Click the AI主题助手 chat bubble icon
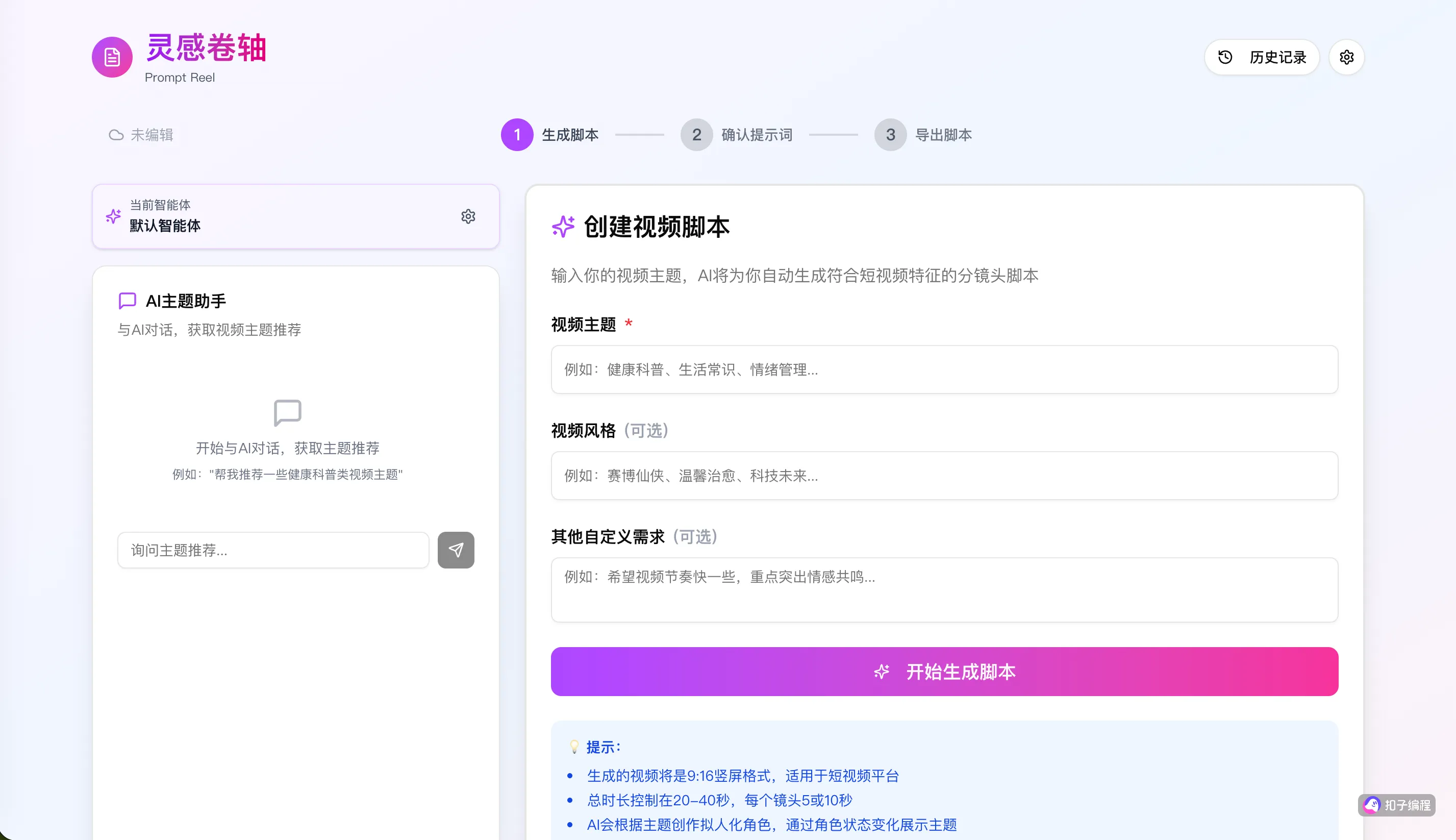Image resolution: width=1456 pixels, height=840 pixels. [127, 301]
